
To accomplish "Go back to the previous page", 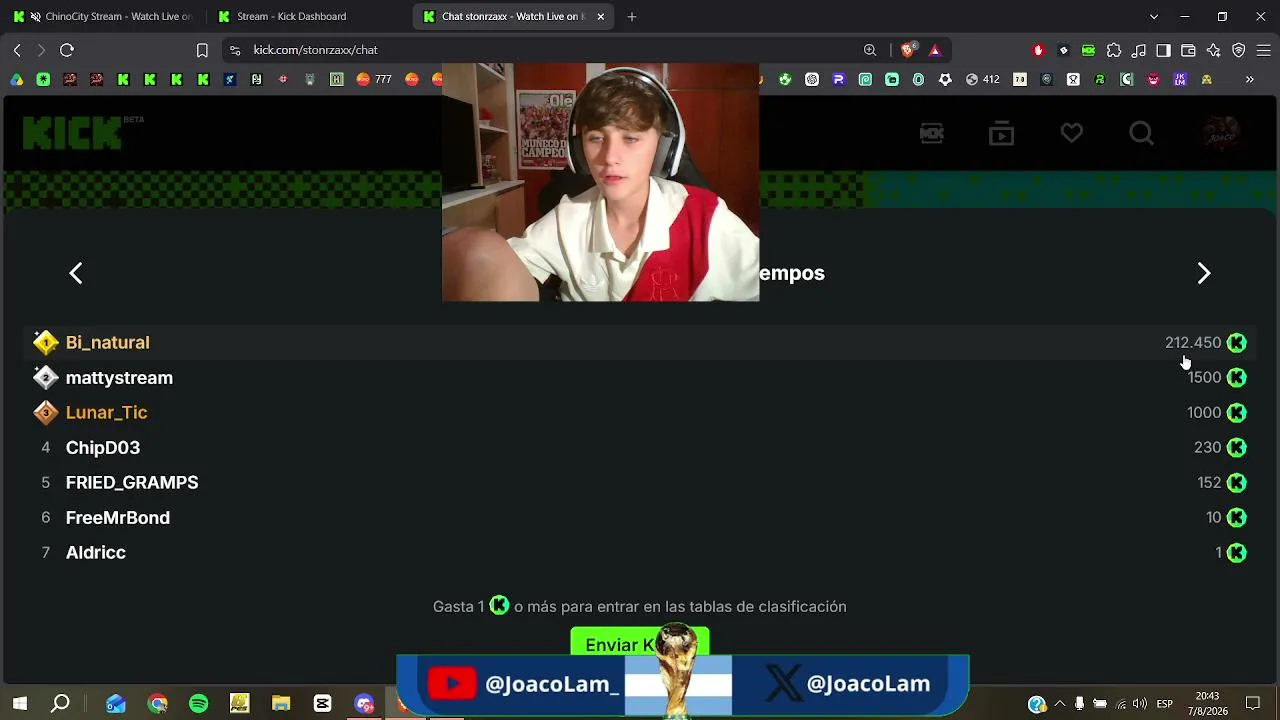I will click(x=17, y=50).
